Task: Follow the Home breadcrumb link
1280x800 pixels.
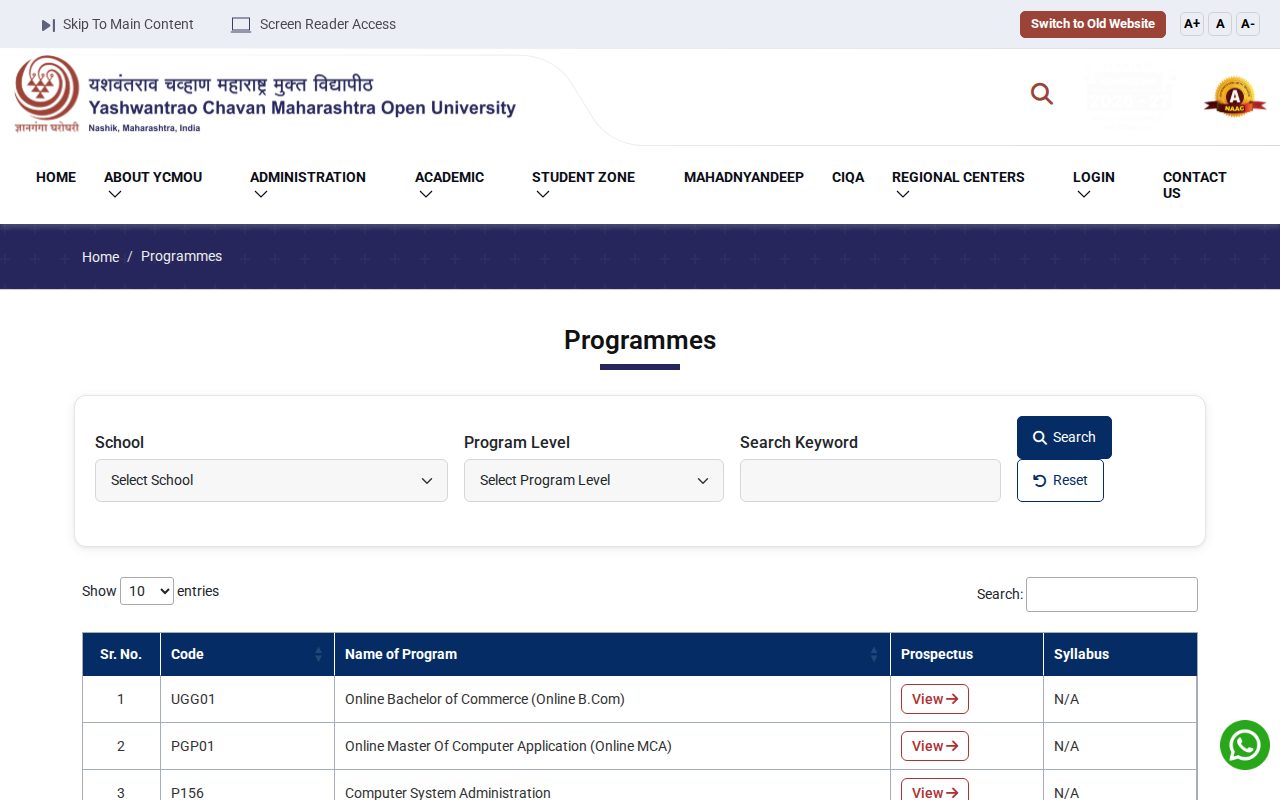Action: click(100, 257)
